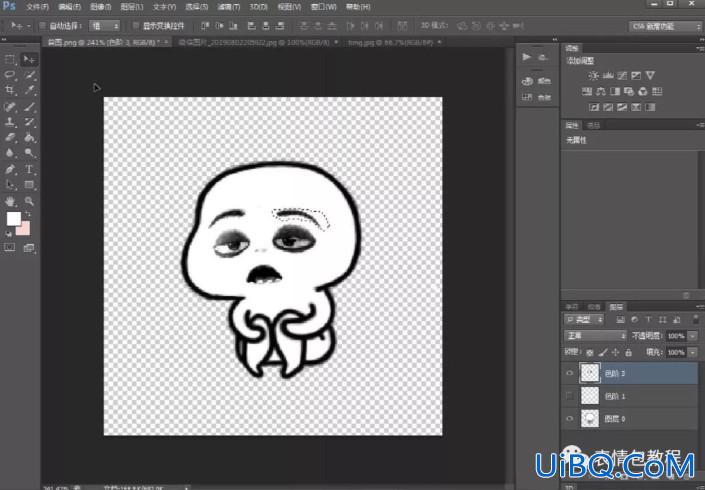
Task: Select the 色阶 1 layer thumbnail
Action: click(590, 396)
